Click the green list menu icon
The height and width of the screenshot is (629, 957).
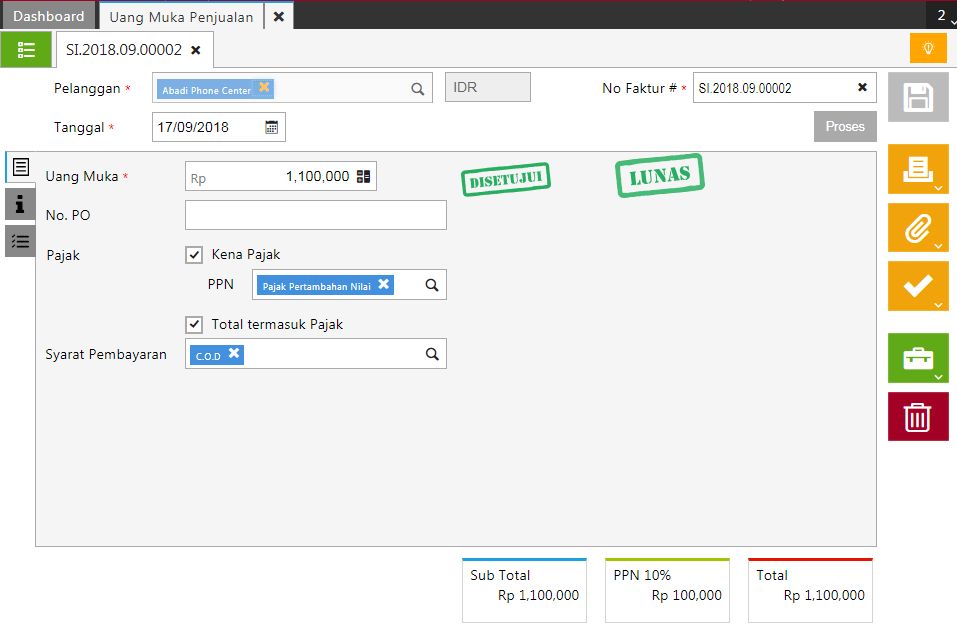click(x=26, y=49)
